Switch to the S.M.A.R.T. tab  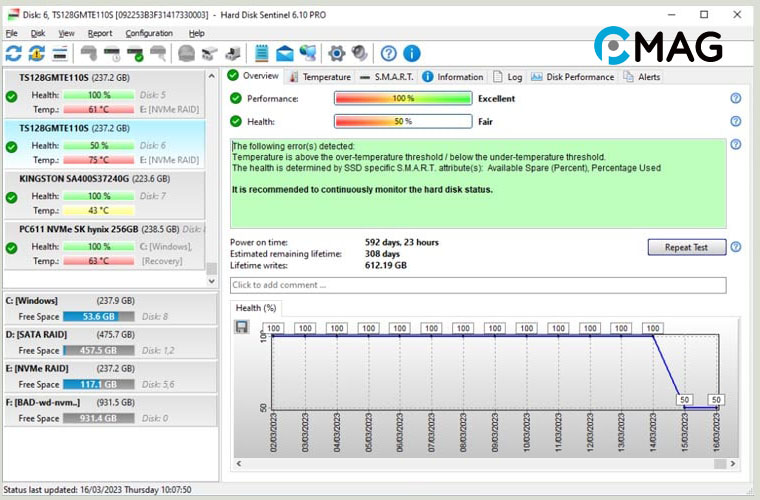tap(387, 77)
